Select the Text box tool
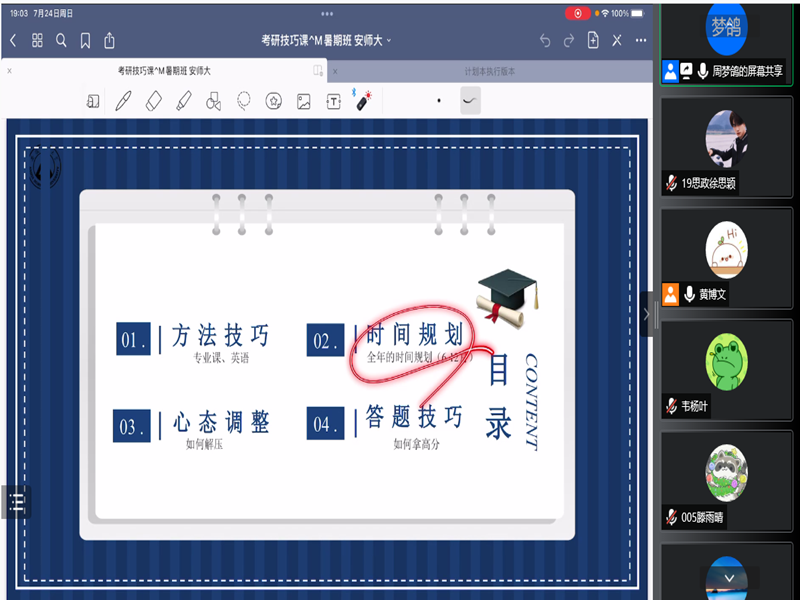The image size is (800, 600). pyautogui.click(x=334, y=101)
